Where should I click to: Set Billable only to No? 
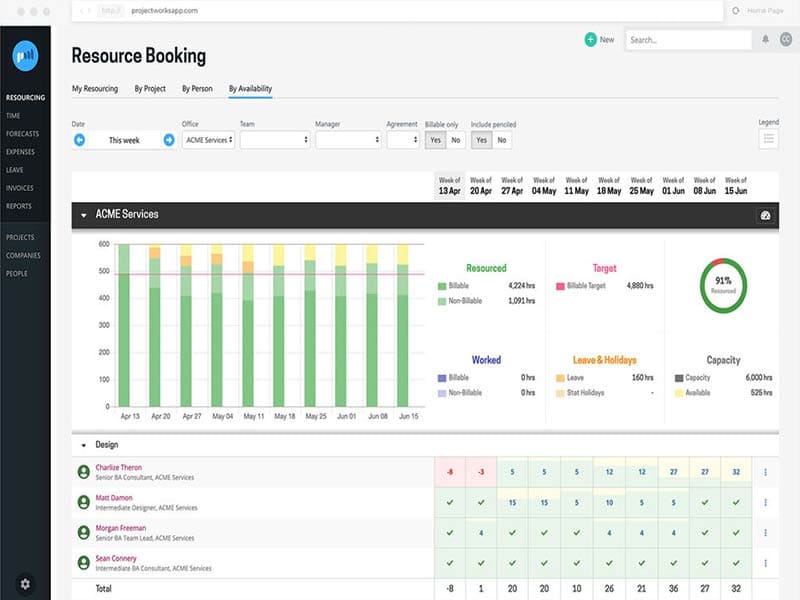point(455,140)
